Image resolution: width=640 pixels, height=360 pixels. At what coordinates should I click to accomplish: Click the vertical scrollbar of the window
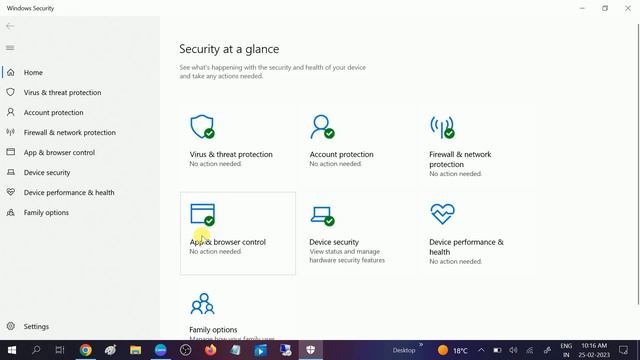coord(638,163)
